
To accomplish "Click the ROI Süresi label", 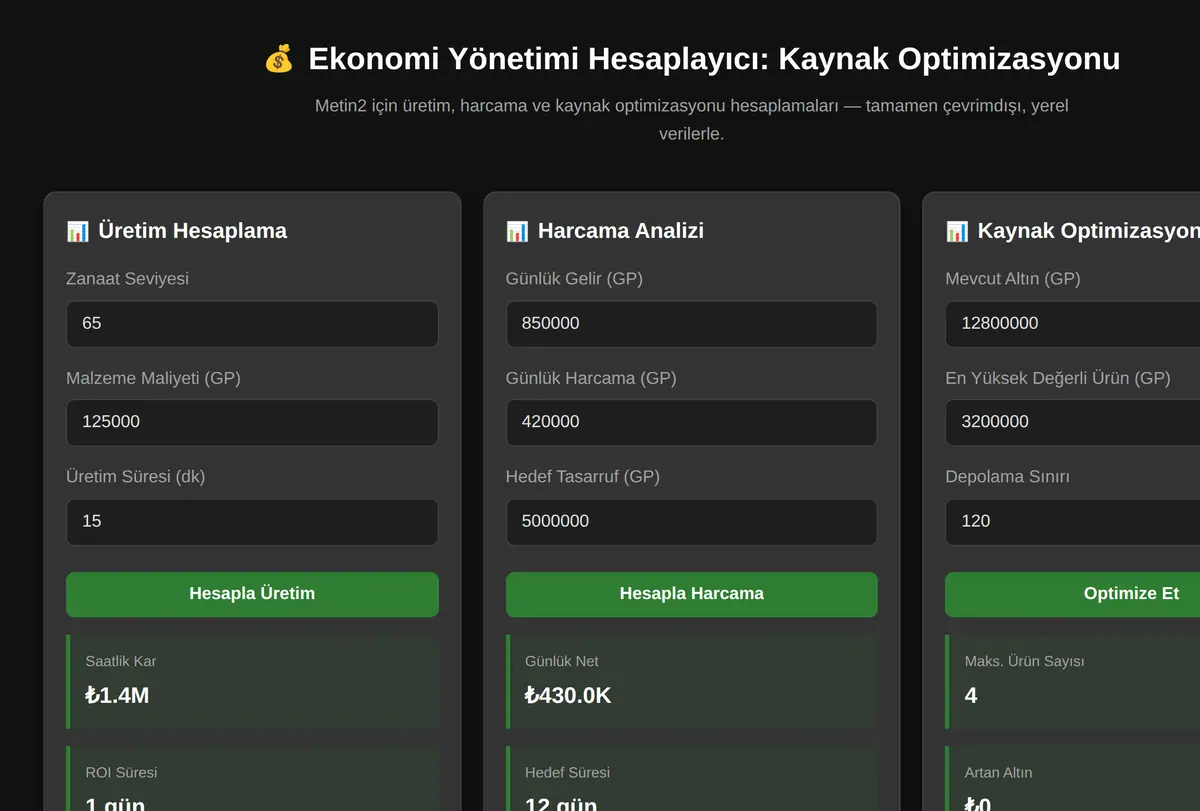I will (x=121, y=772).
